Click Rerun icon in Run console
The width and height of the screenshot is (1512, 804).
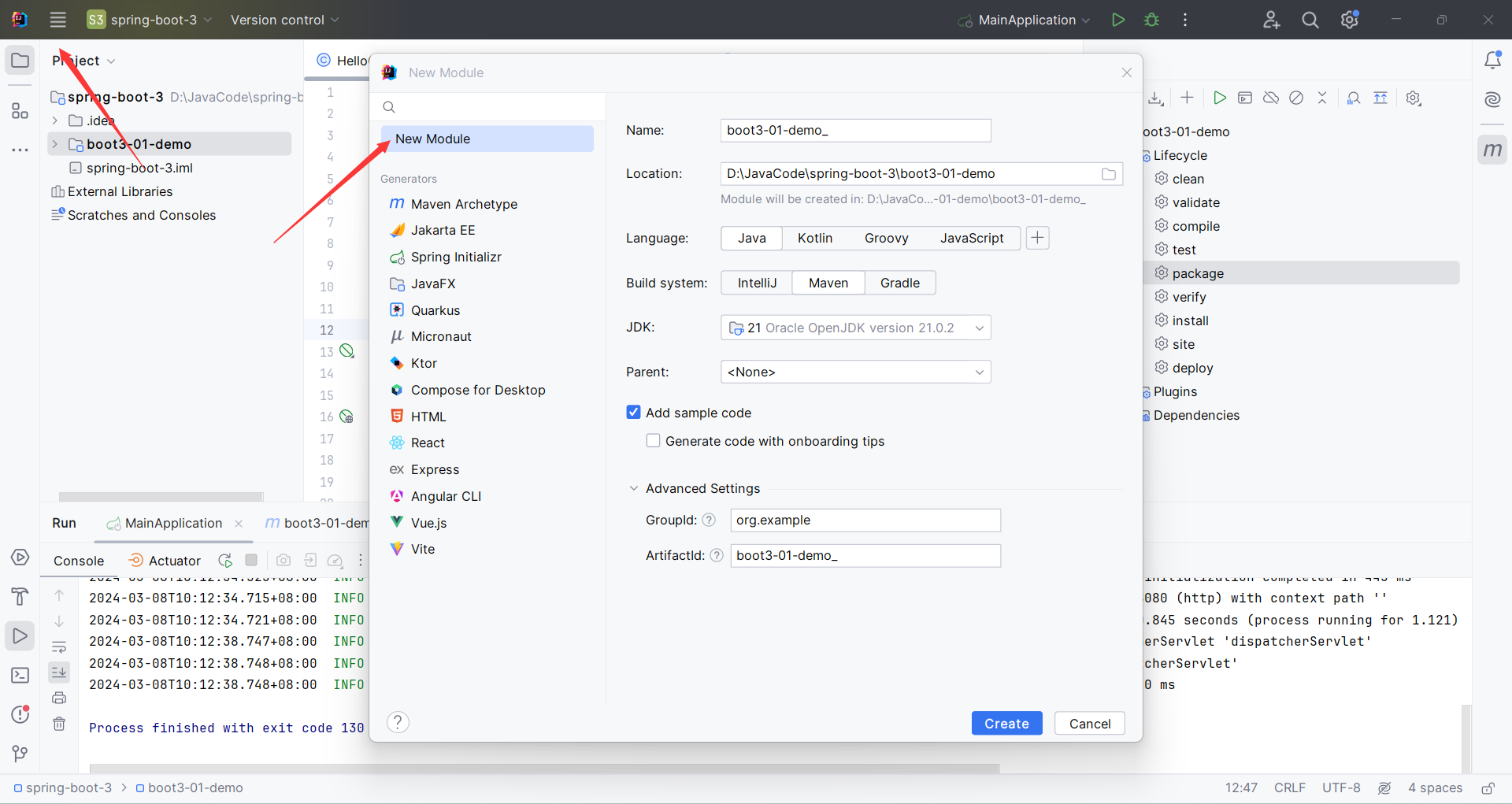click(x=225, y=560)
